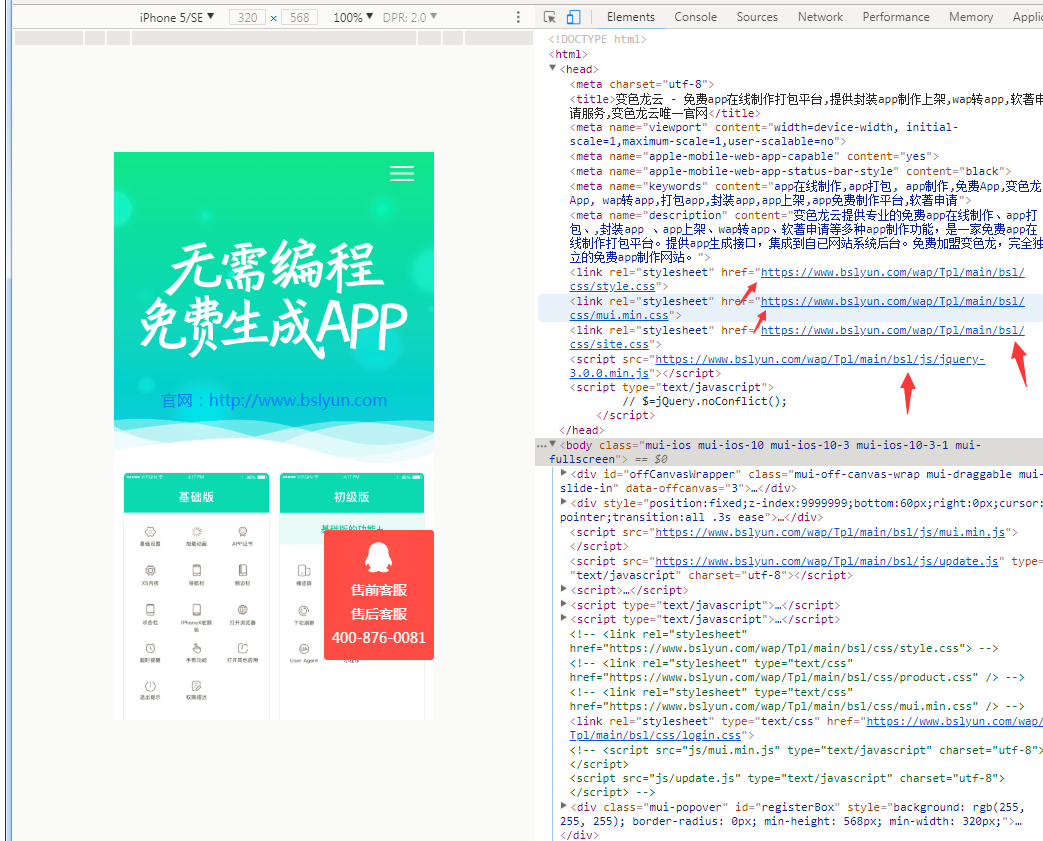Viewport: 1043px width, 841px height.
Task: Click the QQ penguin customer service icon
Action: 378,557
